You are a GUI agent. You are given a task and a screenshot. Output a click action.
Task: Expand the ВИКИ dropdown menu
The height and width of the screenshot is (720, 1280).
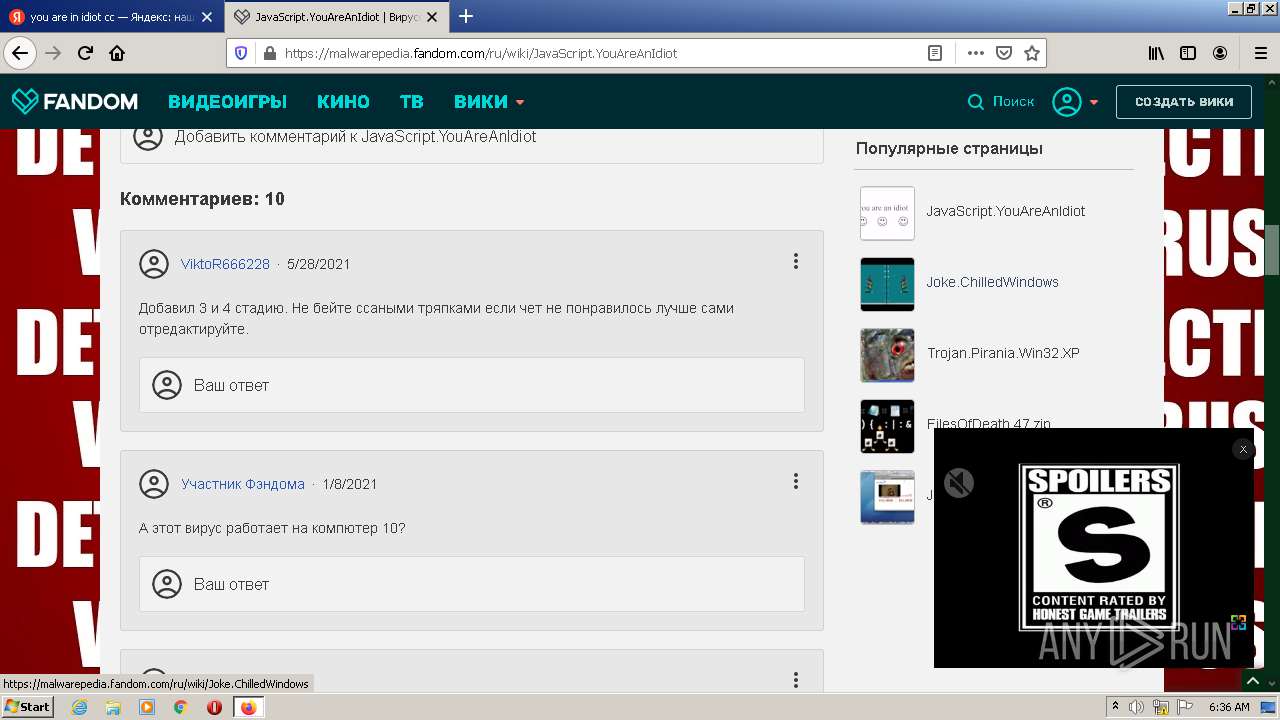tap(489, 102)
